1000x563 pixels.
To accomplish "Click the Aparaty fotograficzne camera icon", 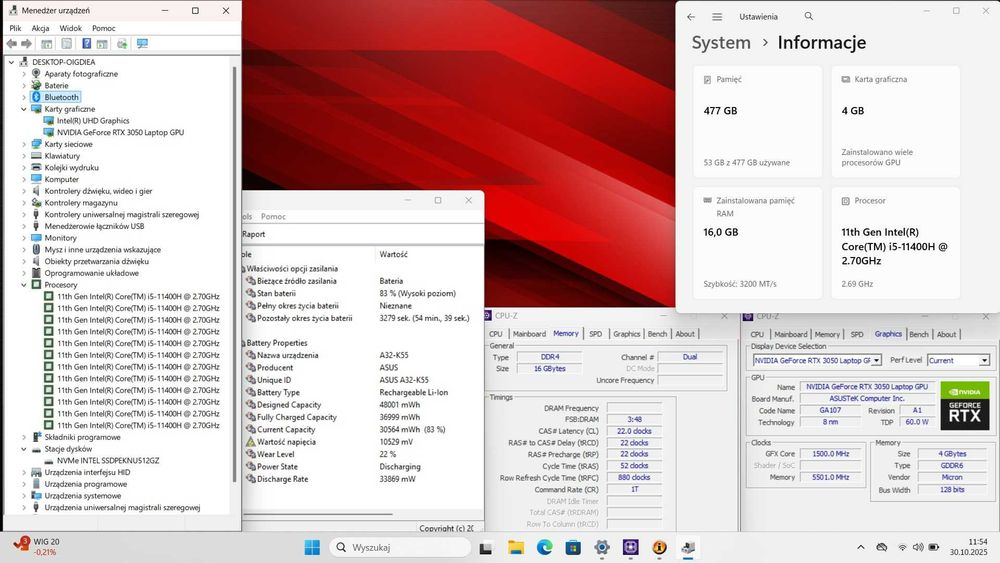I will tap(36, 73).
